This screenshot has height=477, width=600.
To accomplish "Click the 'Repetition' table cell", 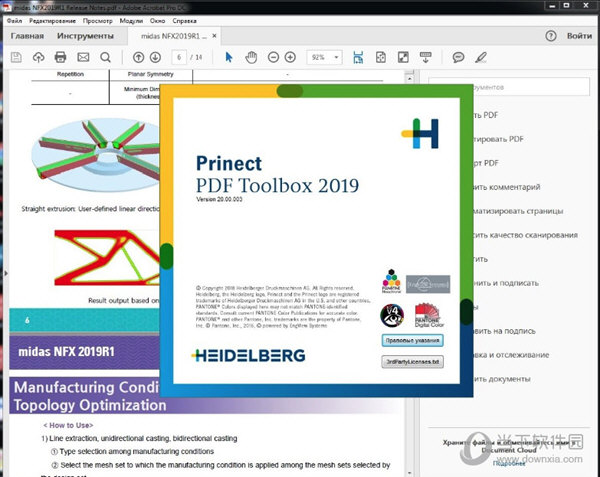I will click(70, 74).
